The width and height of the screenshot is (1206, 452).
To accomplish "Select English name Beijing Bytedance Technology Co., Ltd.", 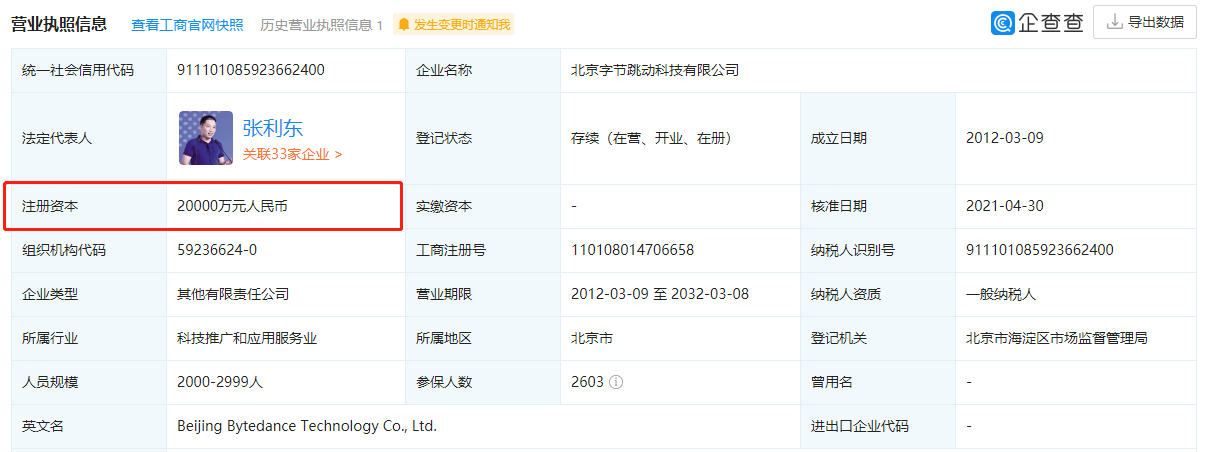I will click(307, 426).
